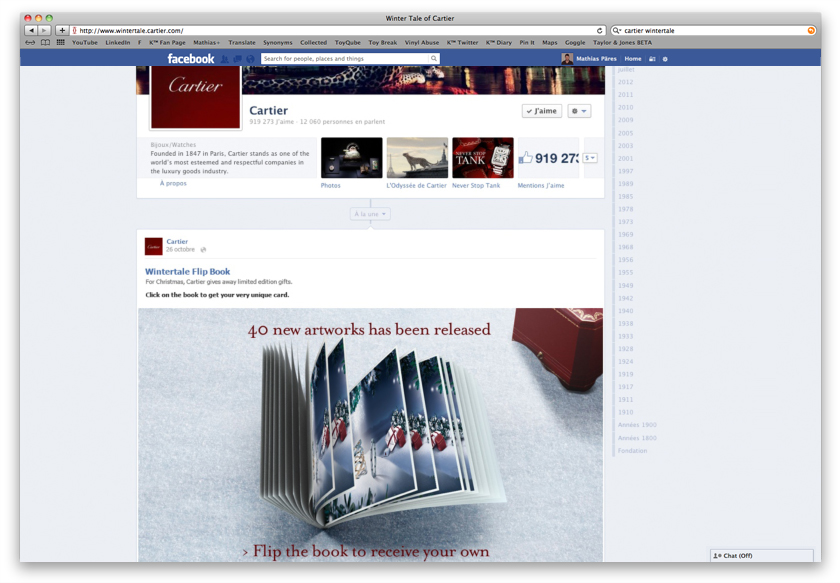Reload the page using the refresh icon
This screenshot has width=840, height=583.
599,31
